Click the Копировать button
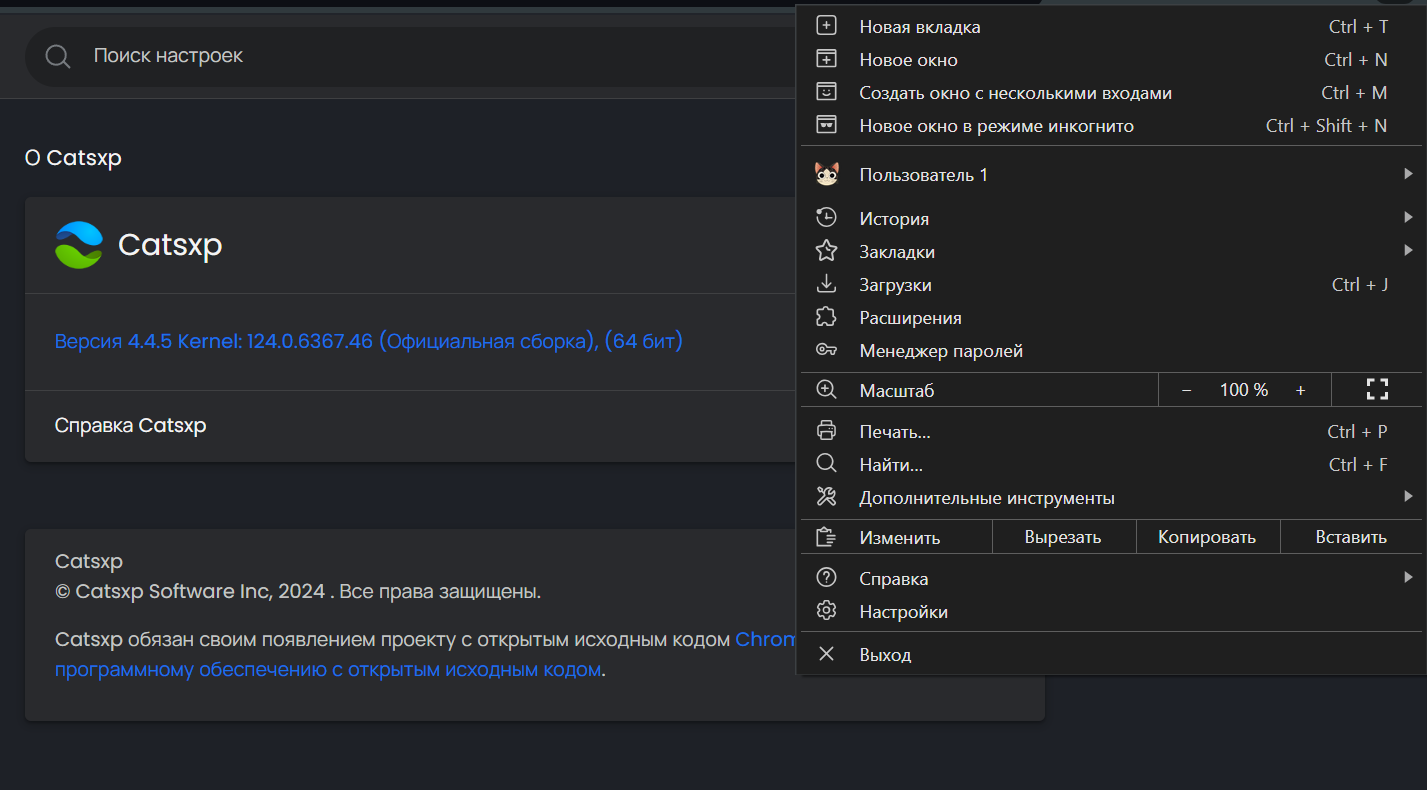The width and height of the screenshot is (1427, 790). 1207,537
